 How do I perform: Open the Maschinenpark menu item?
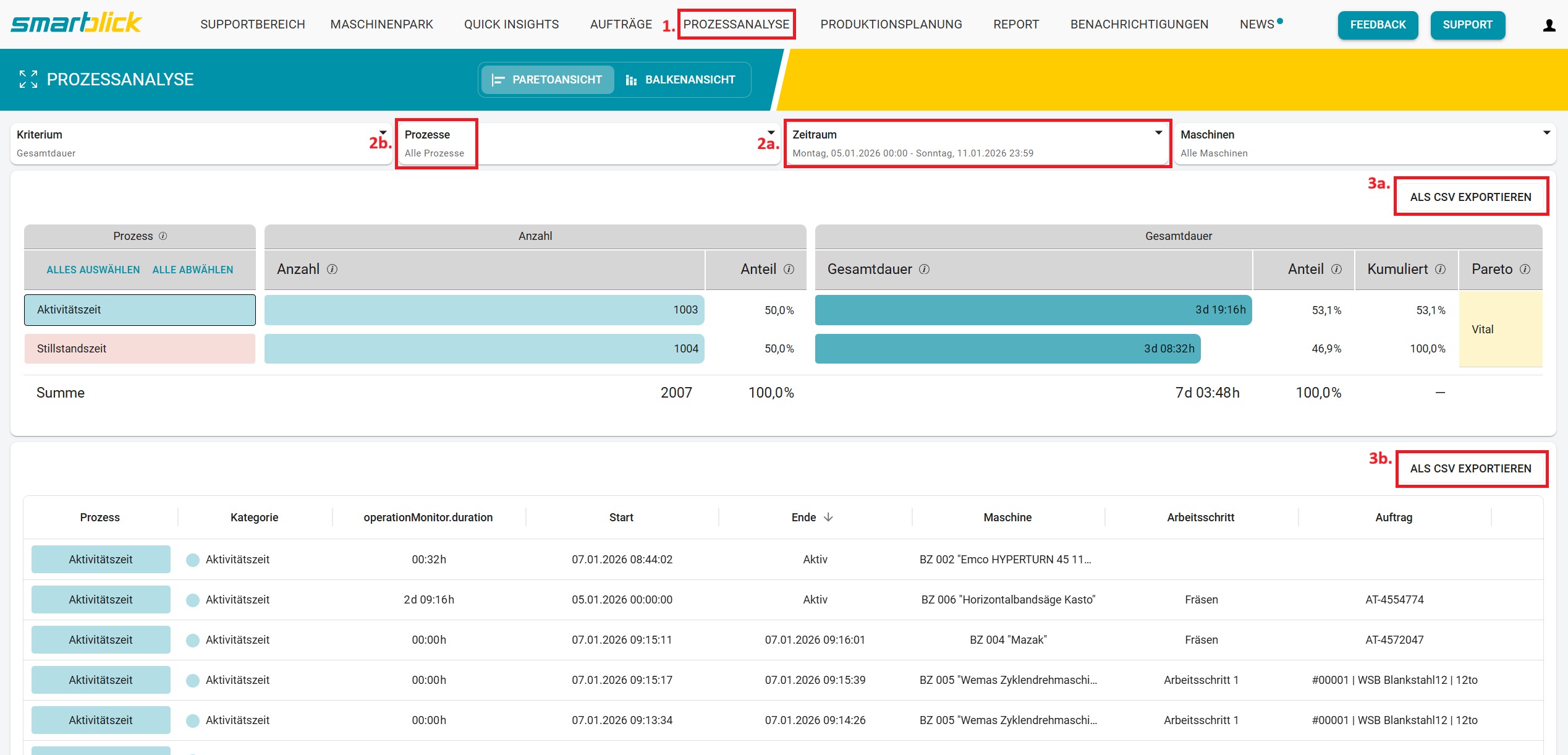pos(381,24)
